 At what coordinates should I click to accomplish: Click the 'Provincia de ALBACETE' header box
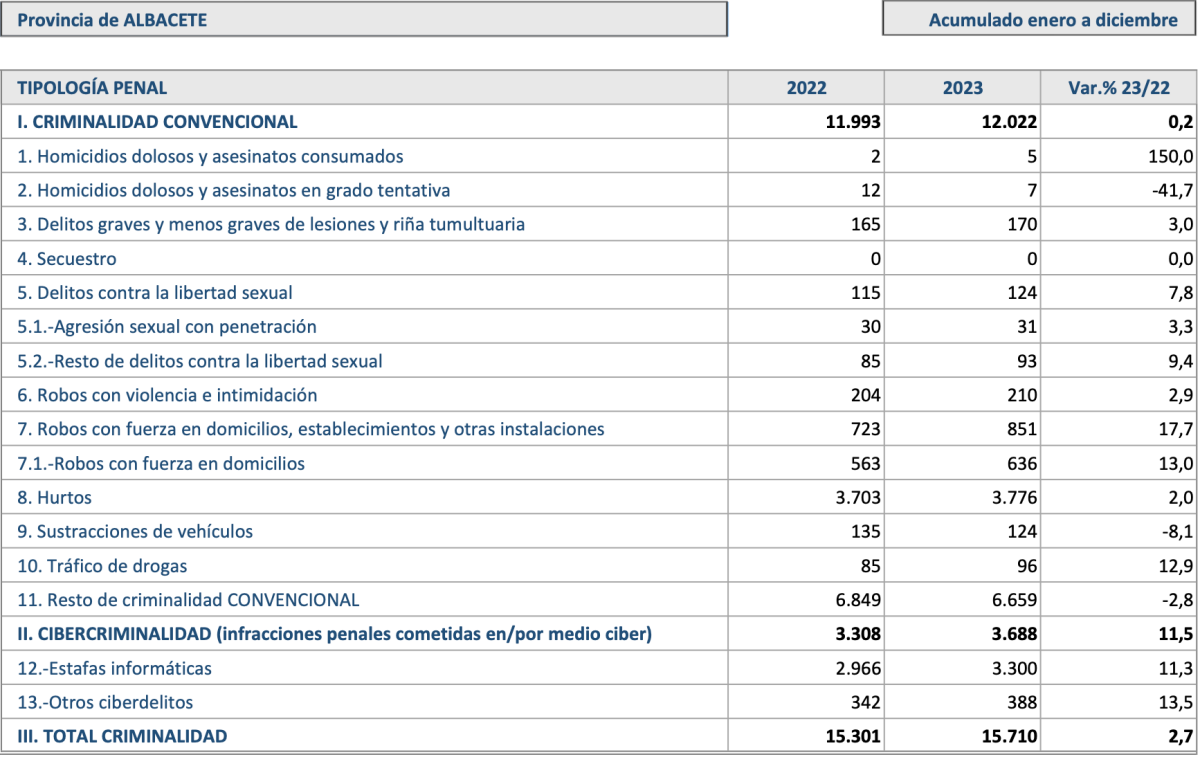364,19
